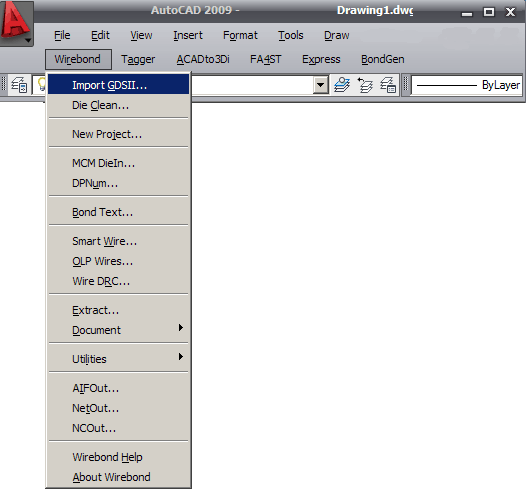Select DPNum... menu entry
This screenshot has height=497, width=526.
click(118, 183)
